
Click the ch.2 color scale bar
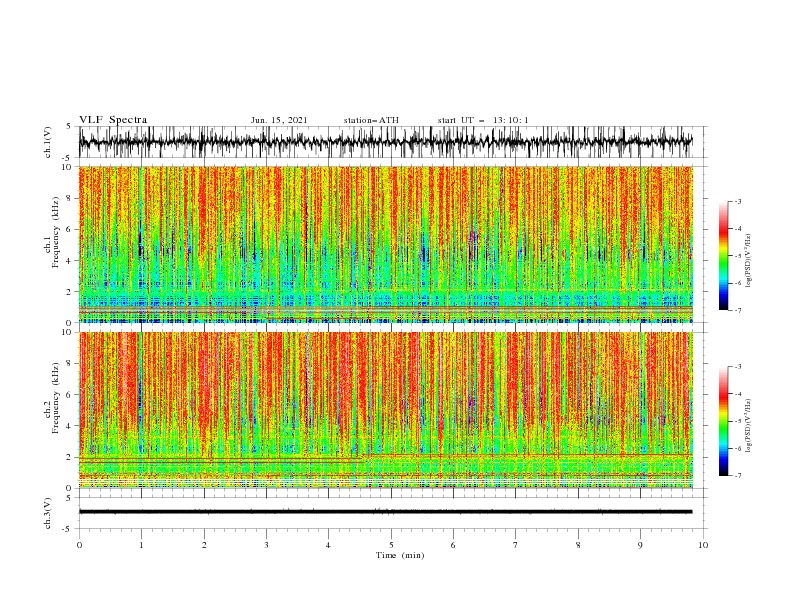pyautogui.click(x=723, y=421)
